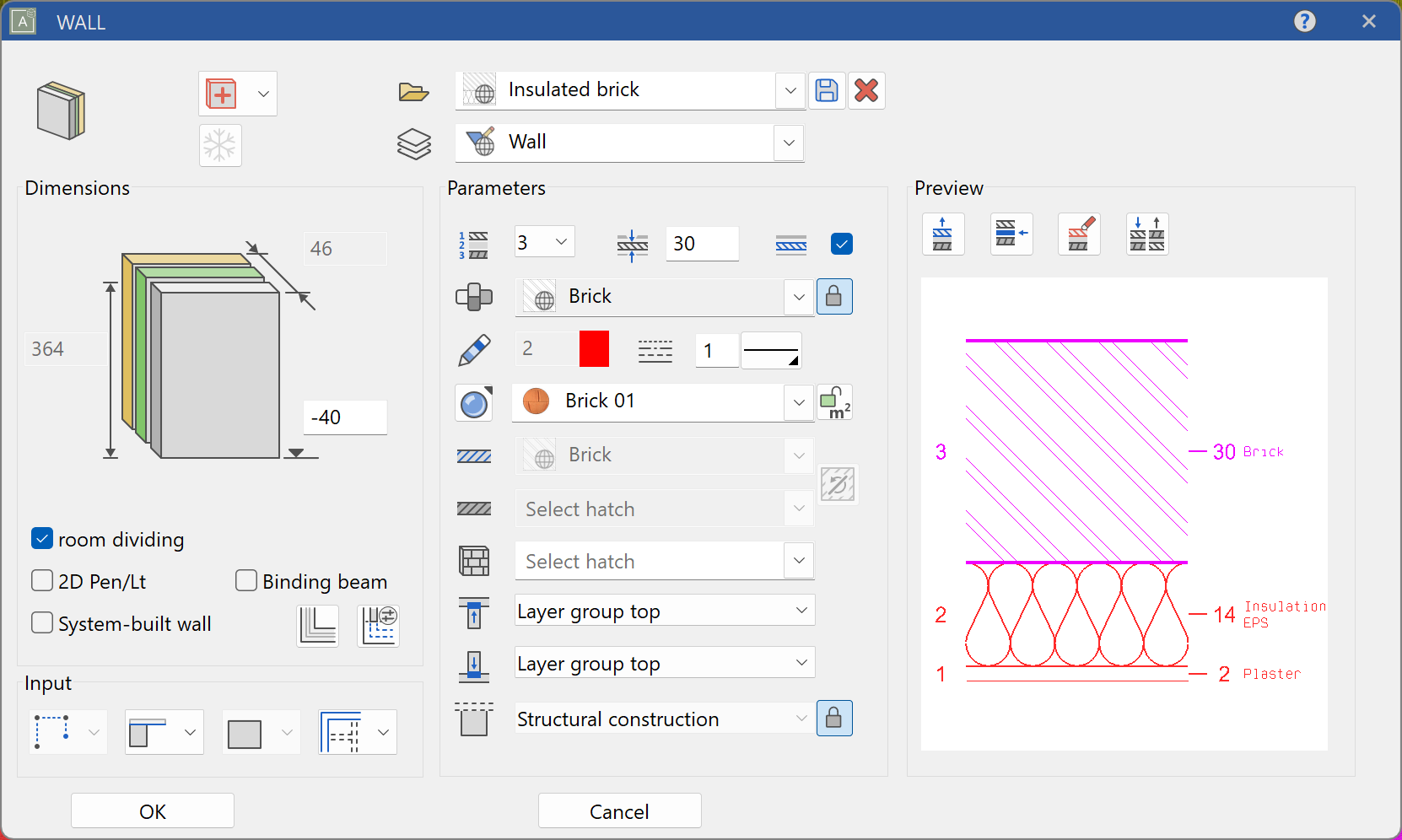Click the wall element icon at top left
The height and width of the screenshot is (840, 1402).
[x=61, y=110]
